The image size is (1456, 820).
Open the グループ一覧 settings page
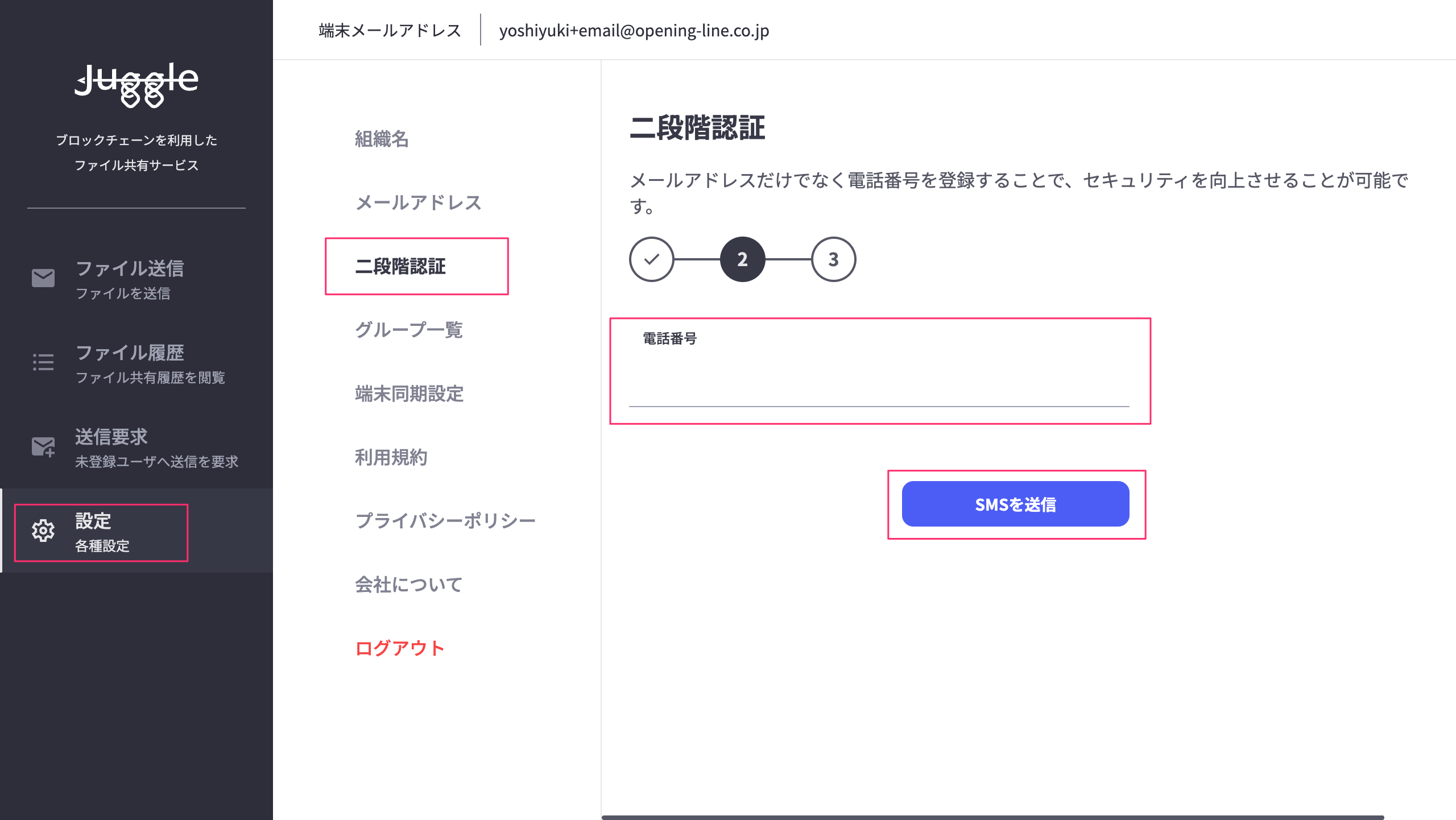[x=409, y=330]
